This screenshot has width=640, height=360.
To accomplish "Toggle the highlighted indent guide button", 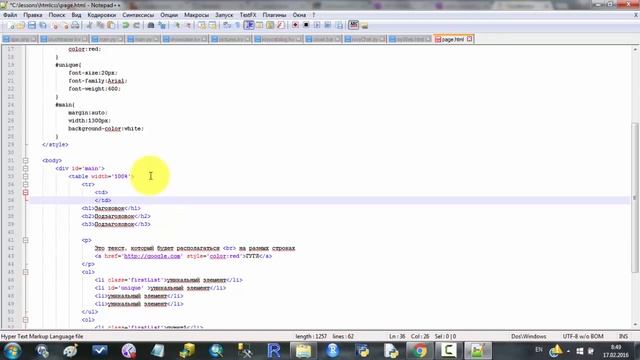I will 249,25.
